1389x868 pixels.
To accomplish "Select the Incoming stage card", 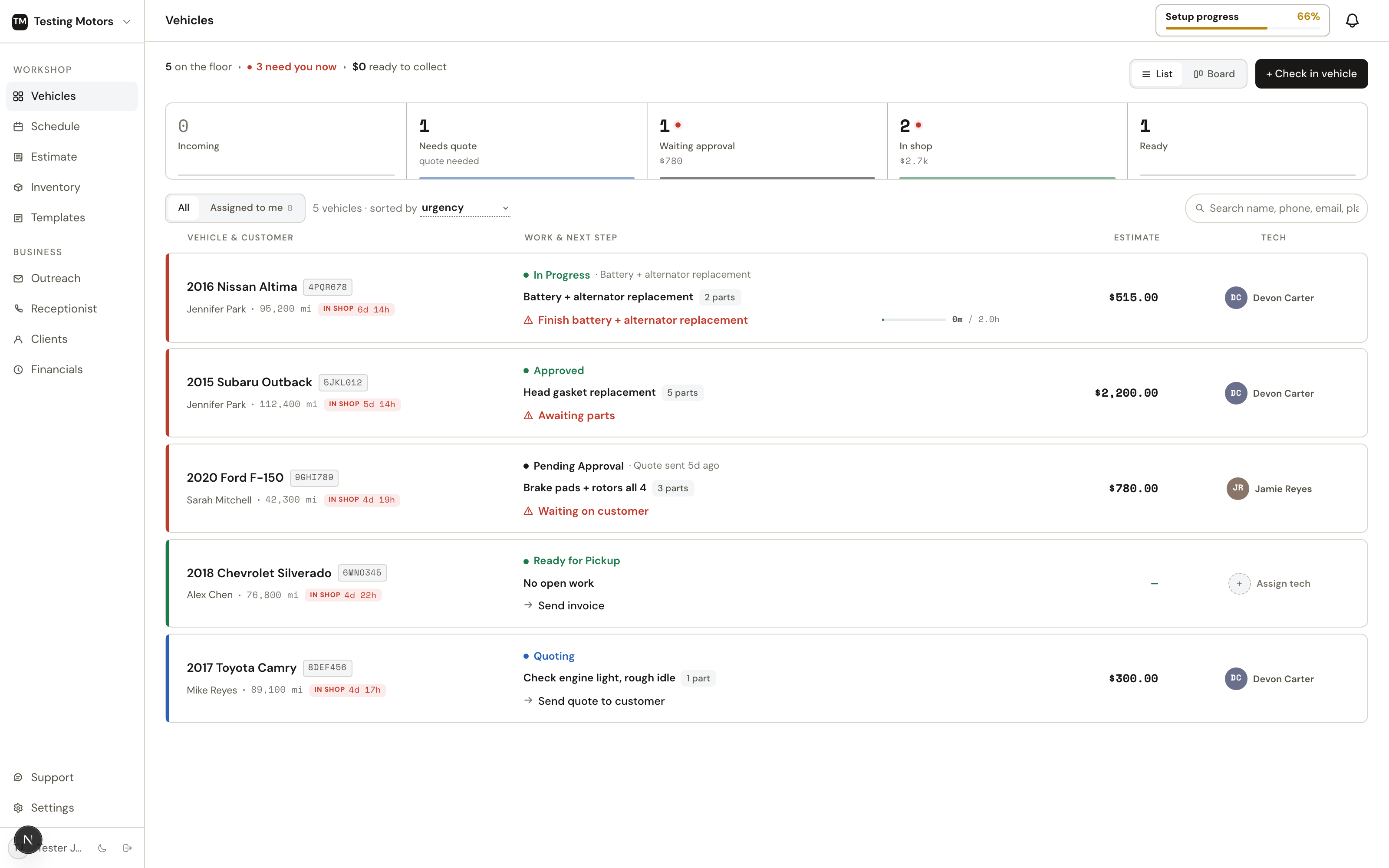I will [286, 141].
